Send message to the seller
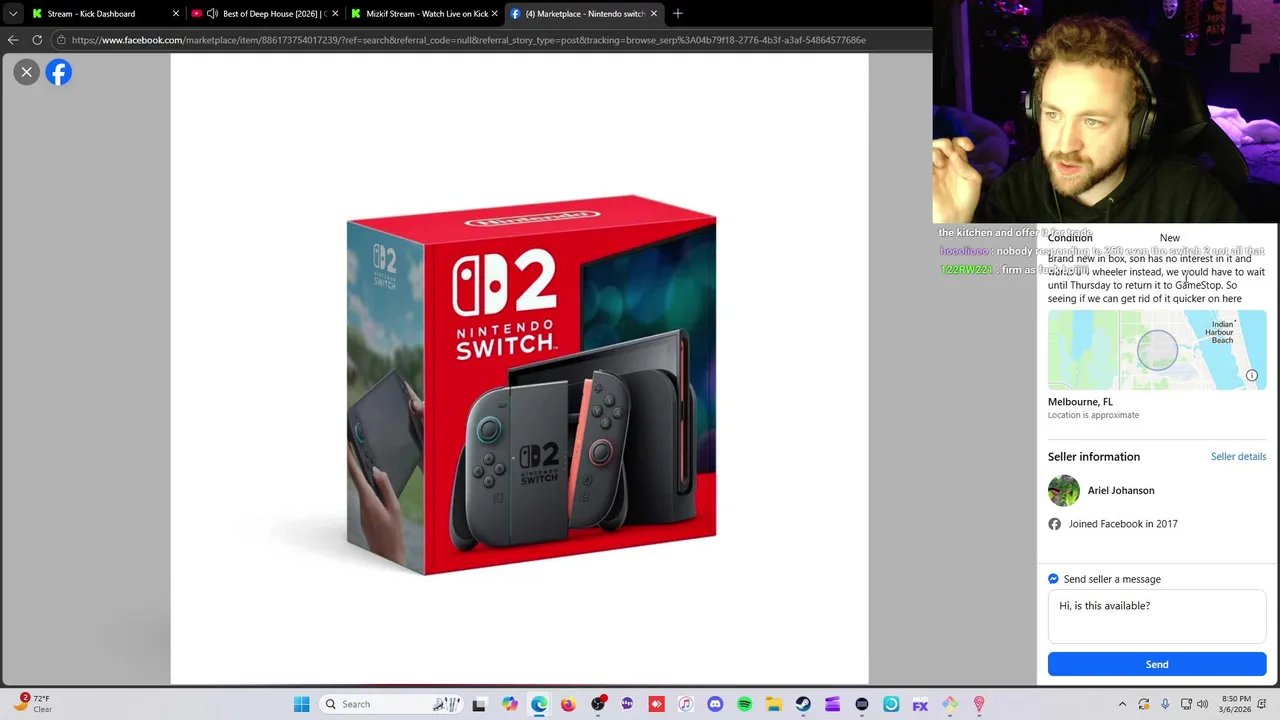Viewport: 1280px width, 720px height. tap(1157, 664)
